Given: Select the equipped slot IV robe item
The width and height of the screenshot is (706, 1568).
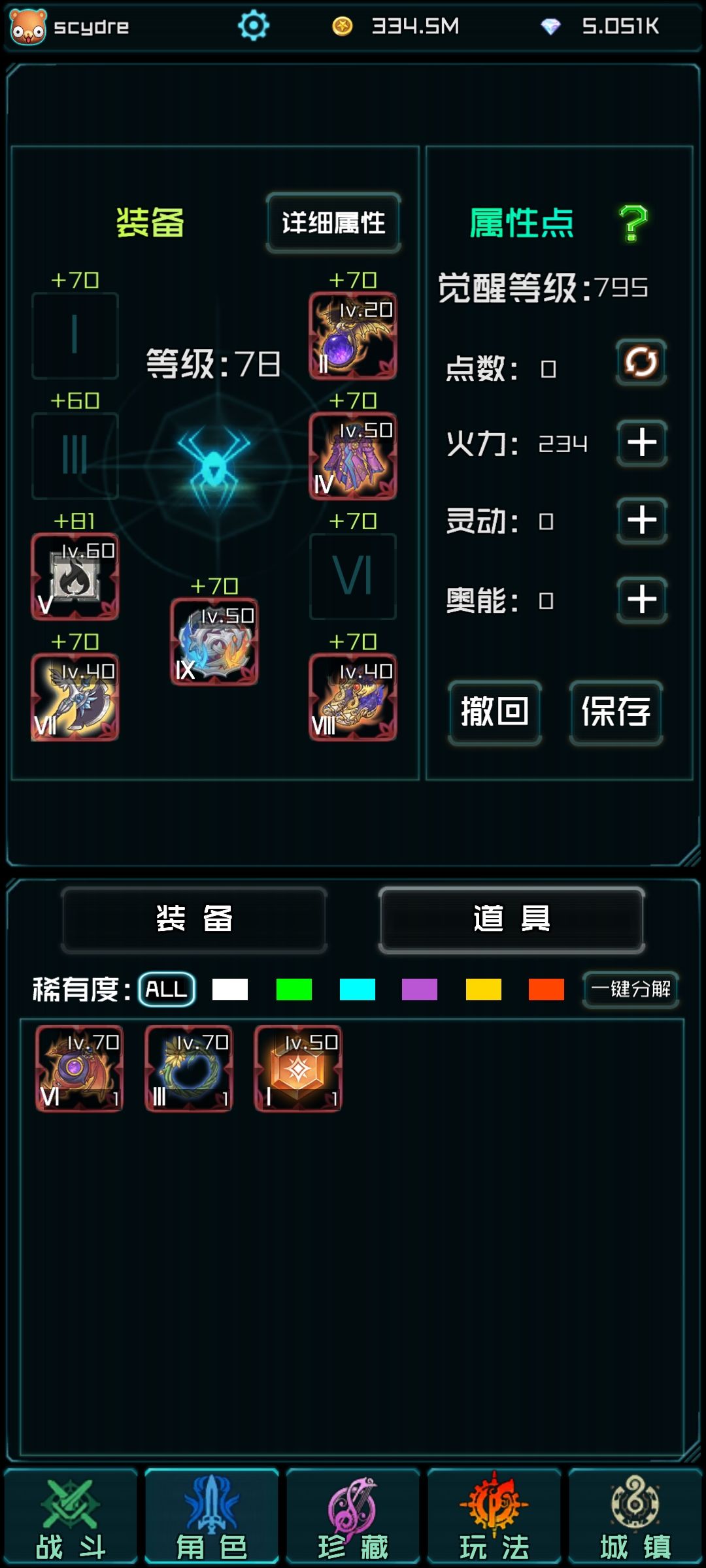Looking at the screenshot, I should click(x=353, y=457).
